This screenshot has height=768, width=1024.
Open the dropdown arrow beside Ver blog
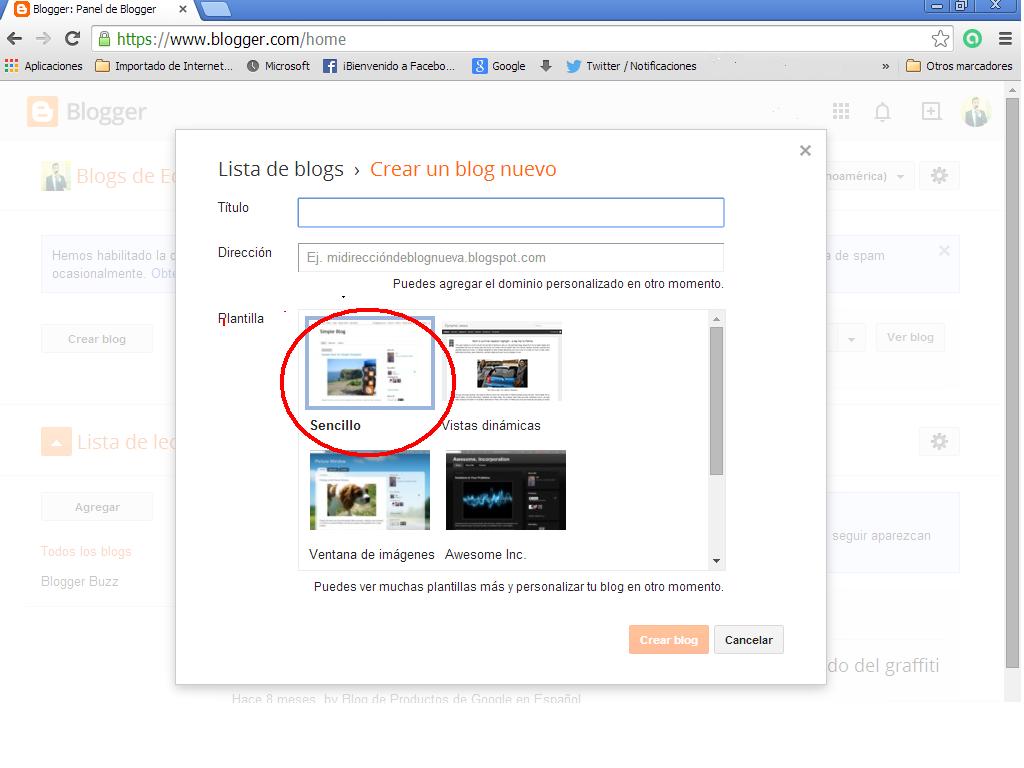(851, 339)
